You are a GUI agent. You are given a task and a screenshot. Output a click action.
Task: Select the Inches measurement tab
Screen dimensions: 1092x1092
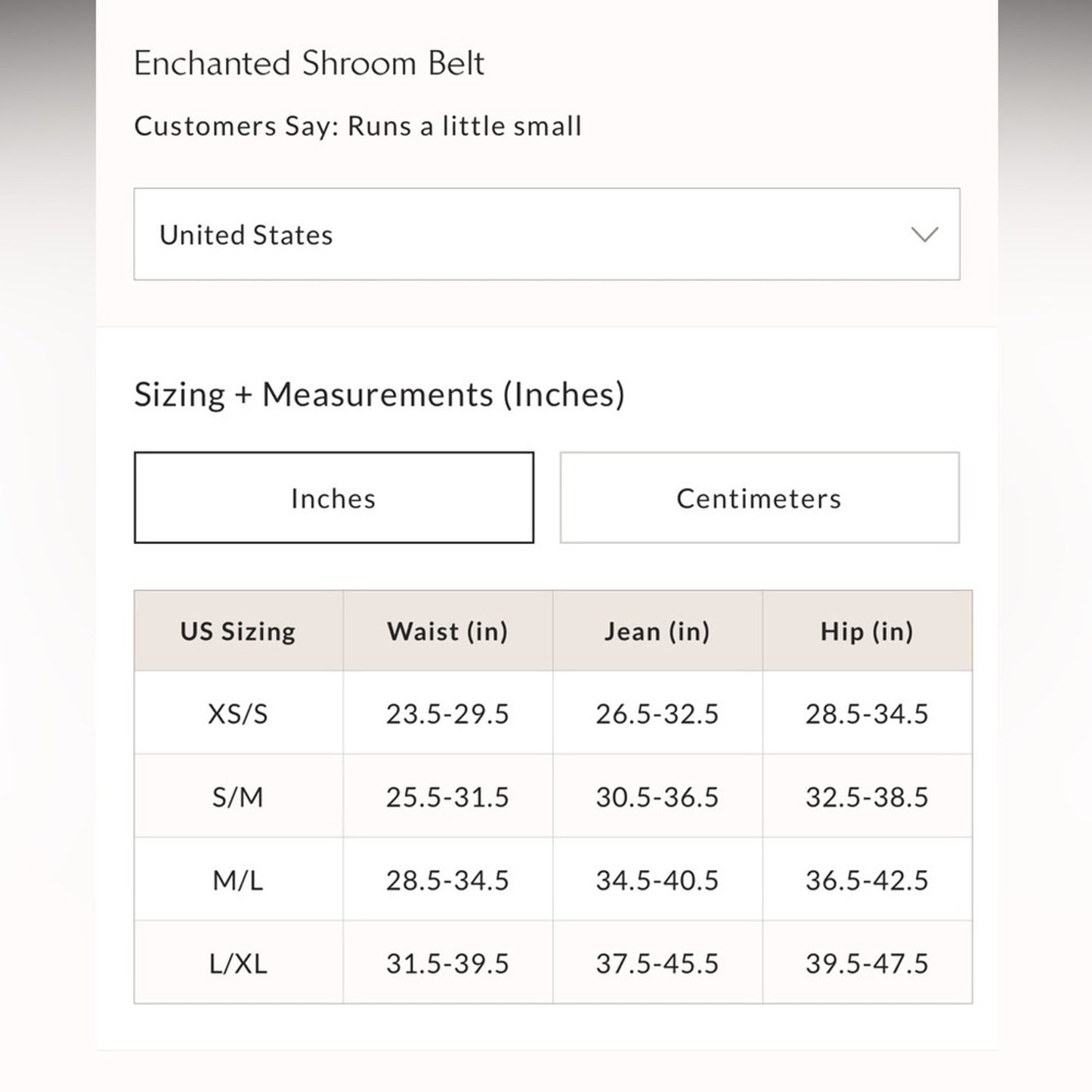[x=333, y=497]
